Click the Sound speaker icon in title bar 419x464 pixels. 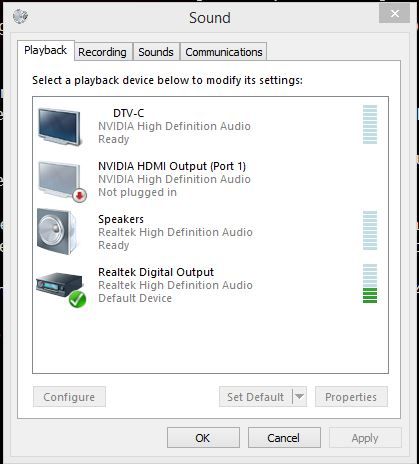(20, 16)
